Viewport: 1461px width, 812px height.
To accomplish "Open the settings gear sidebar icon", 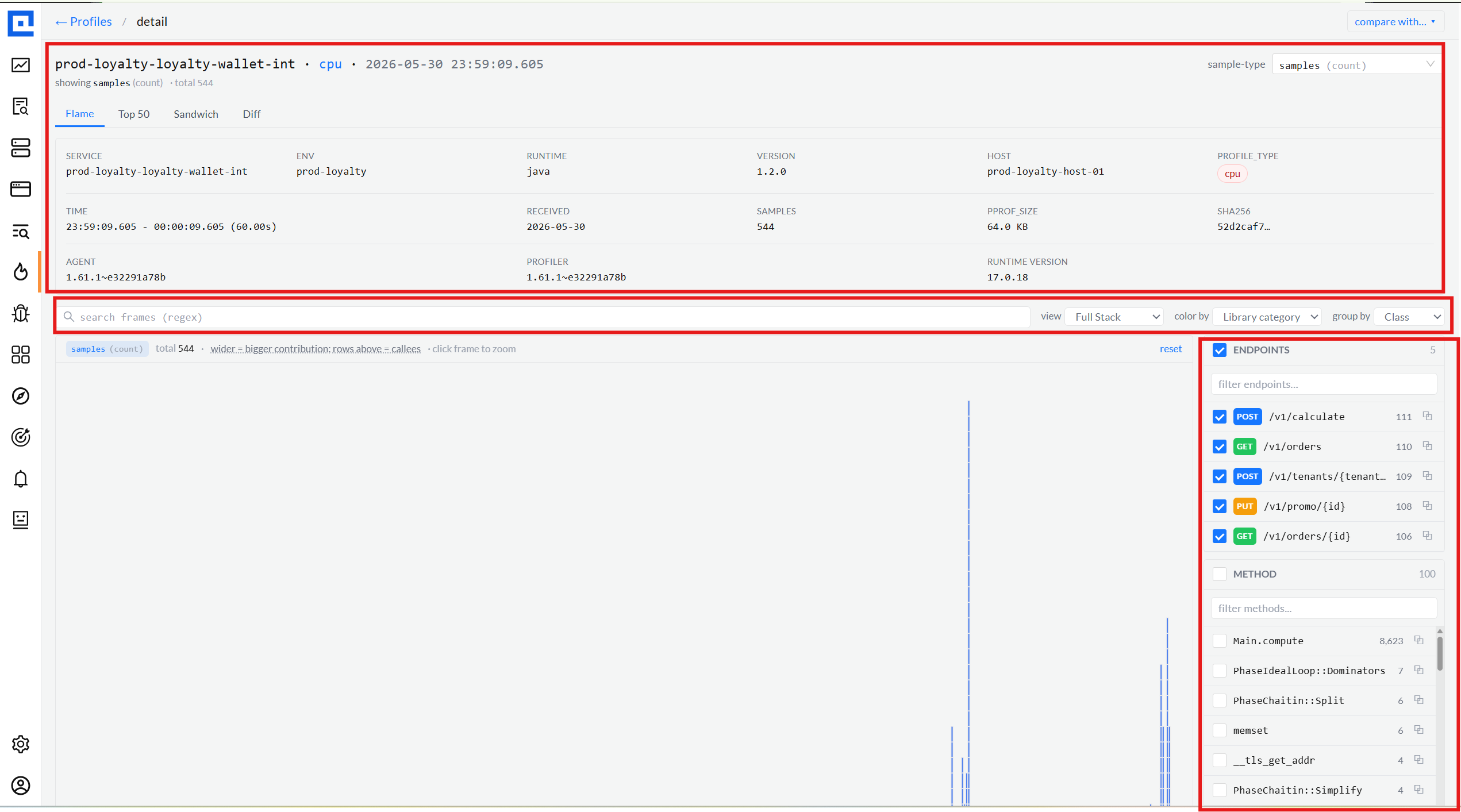I will (21, 744).
